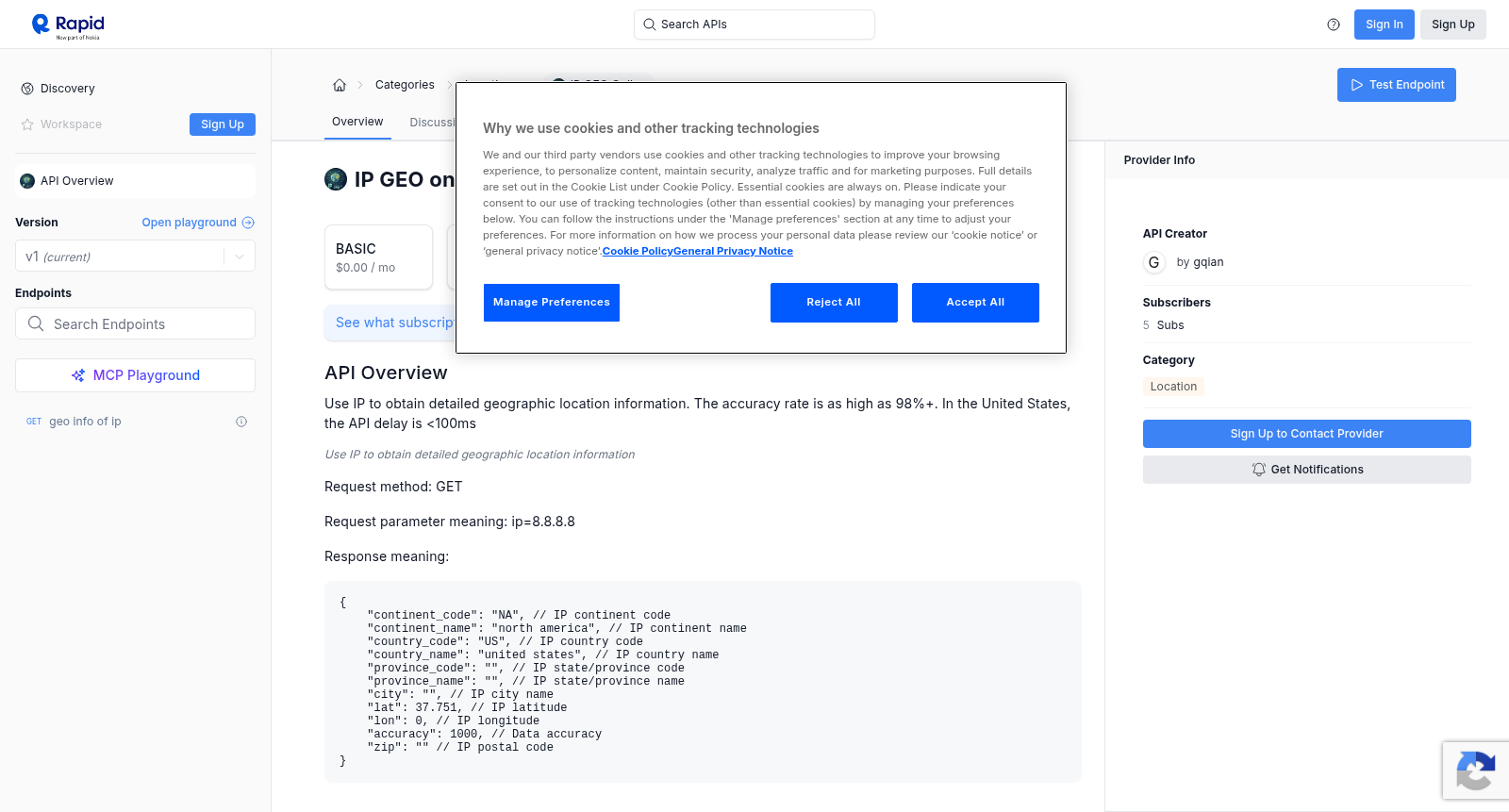This screenshot has width=1509, height=812.
Task: Click the help question mark icon
Action: click(1334, 25)
